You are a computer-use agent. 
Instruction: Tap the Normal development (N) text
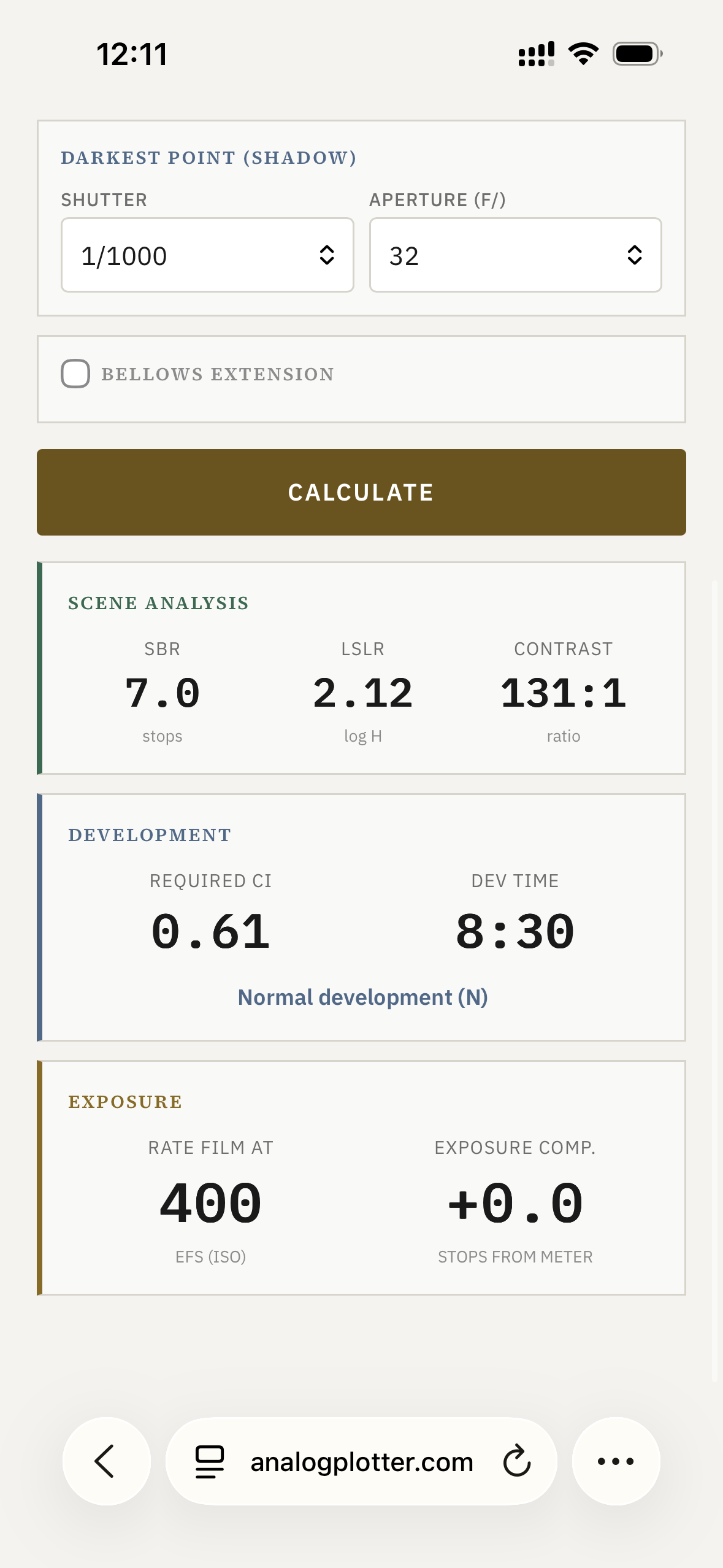362,997
